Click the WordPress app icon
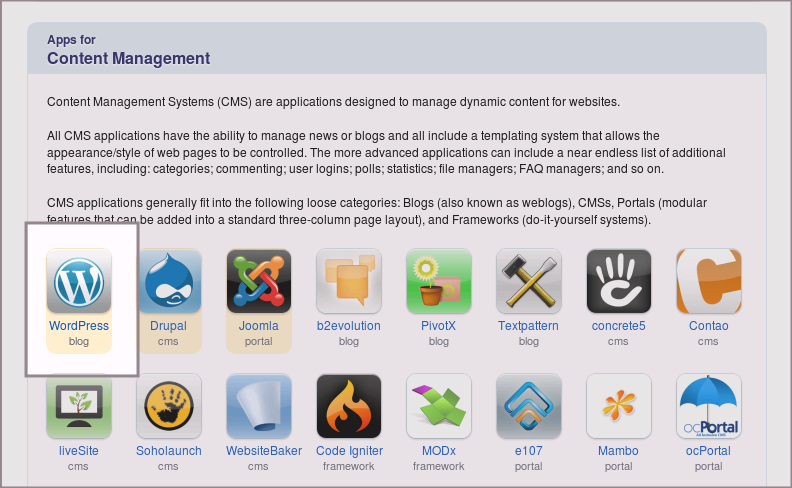 79,281
